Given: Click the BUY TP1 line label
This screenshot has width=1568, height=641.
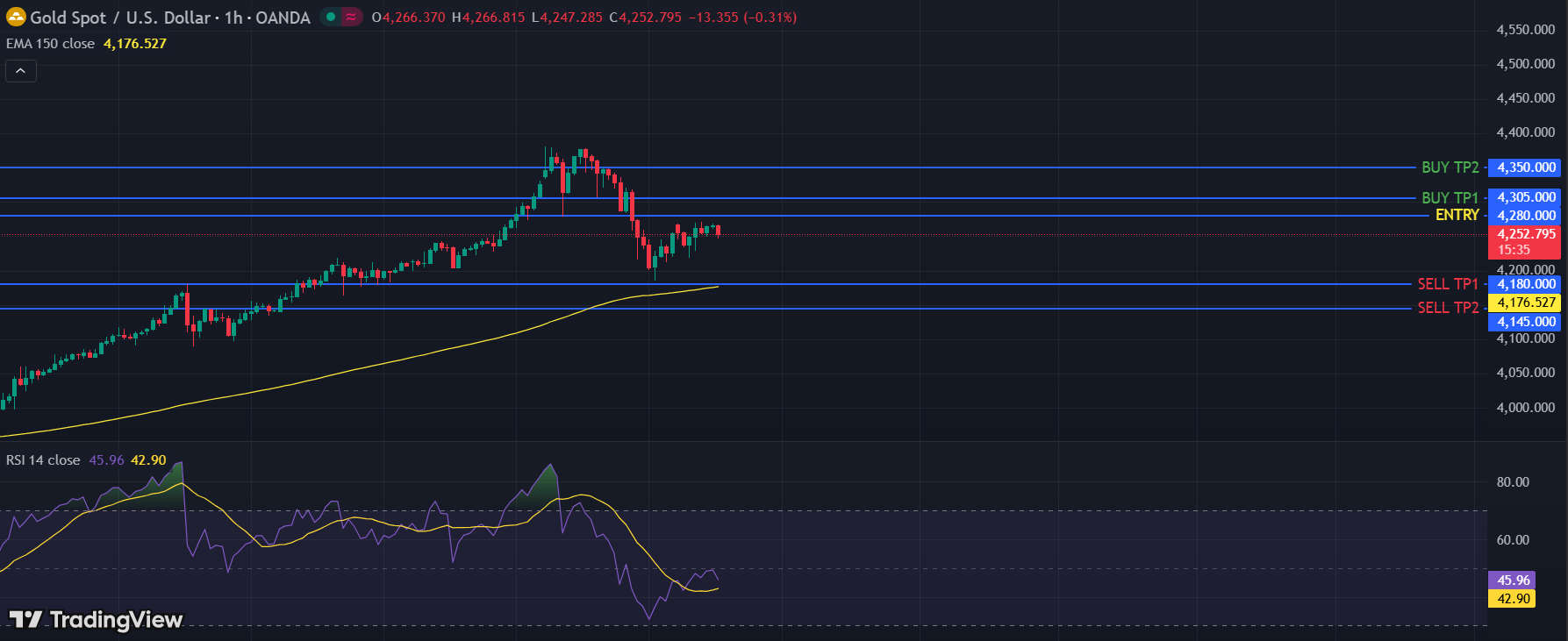Looking at the screenshot, I should pos(1450,198).
